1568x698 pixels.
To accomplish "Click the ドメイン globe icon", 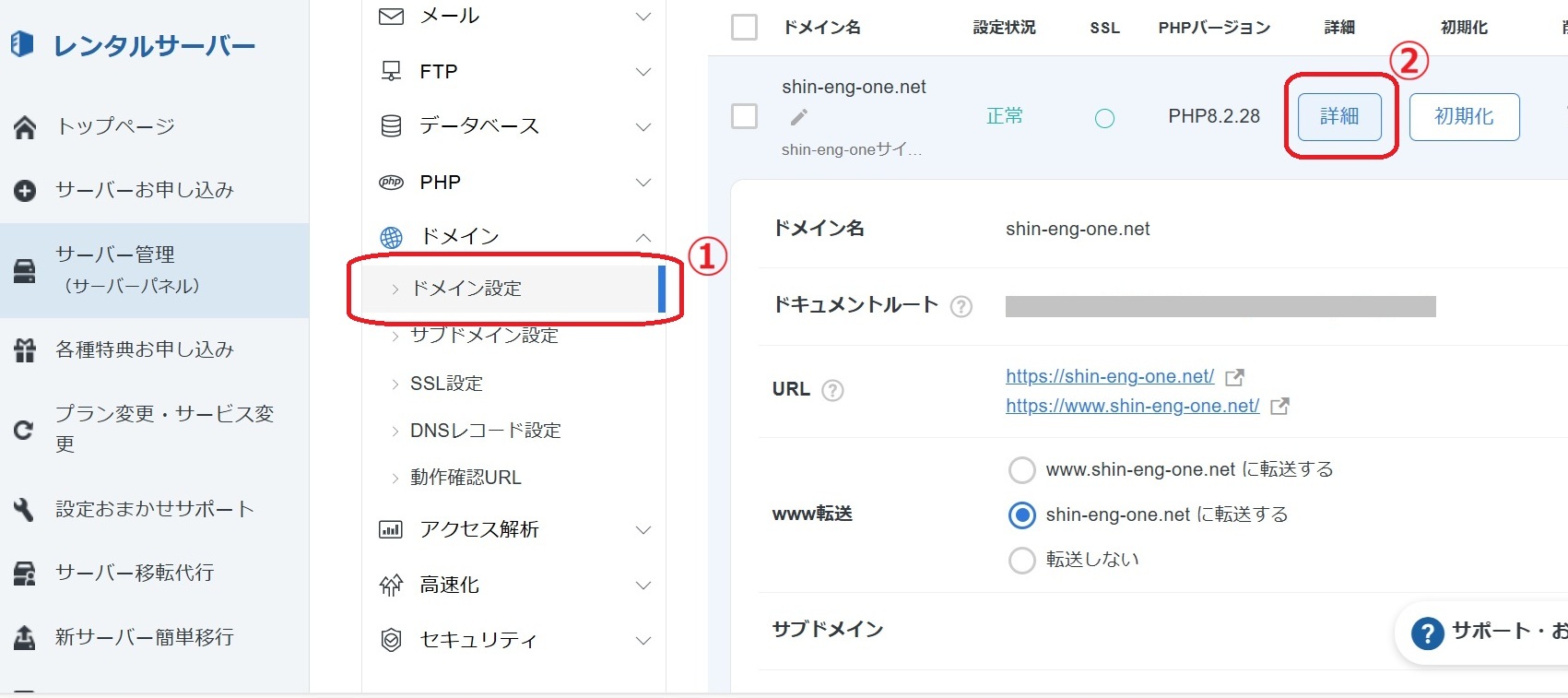I will click(x=392, y=237).
